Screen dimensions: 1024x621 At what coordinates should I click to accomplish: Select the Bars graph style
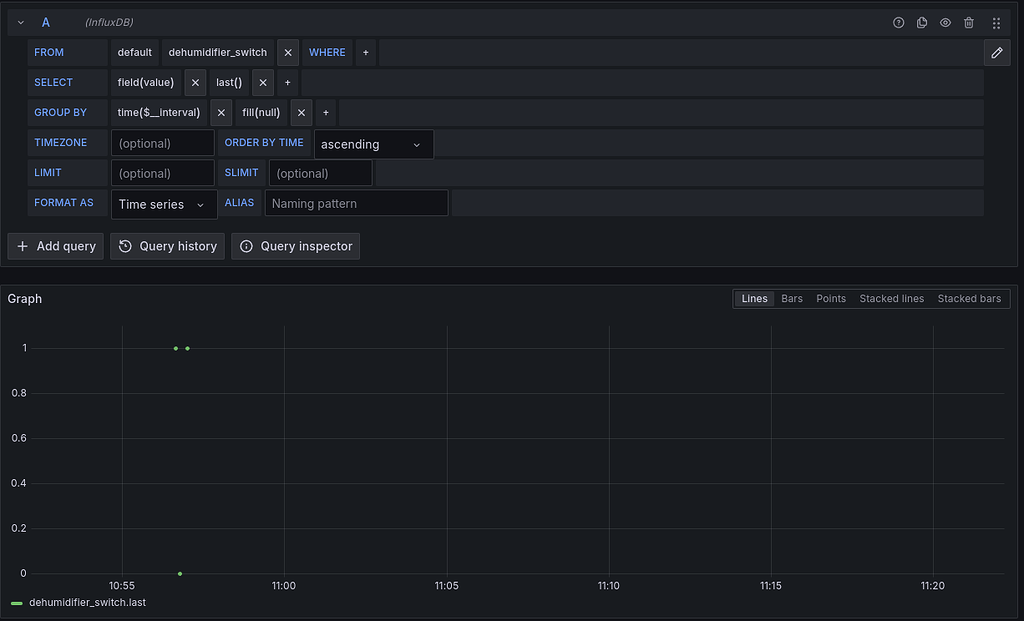(x=792, y=299)
